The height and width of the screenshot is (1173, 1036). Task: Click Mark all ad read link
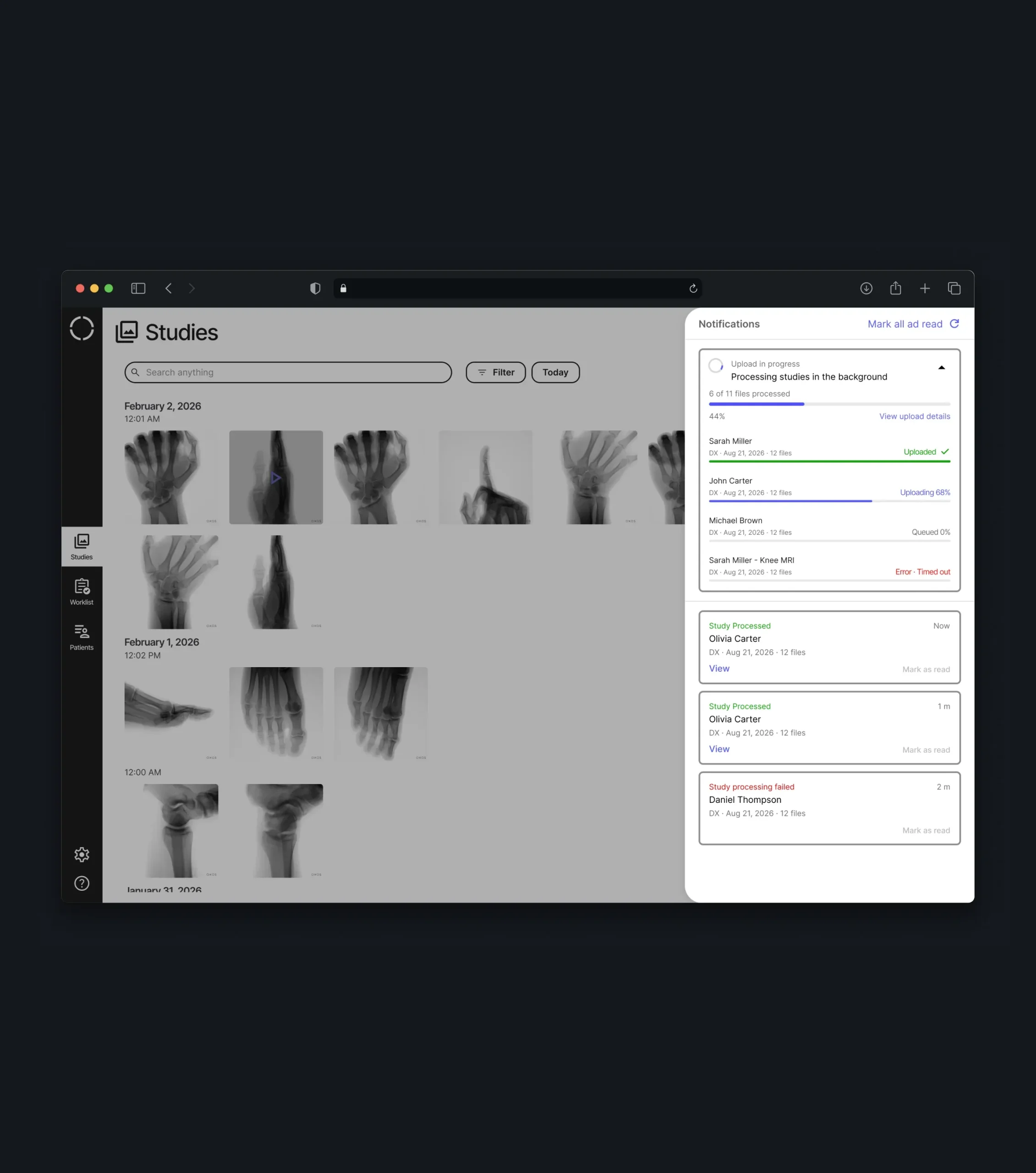click(x=905, y=324)
